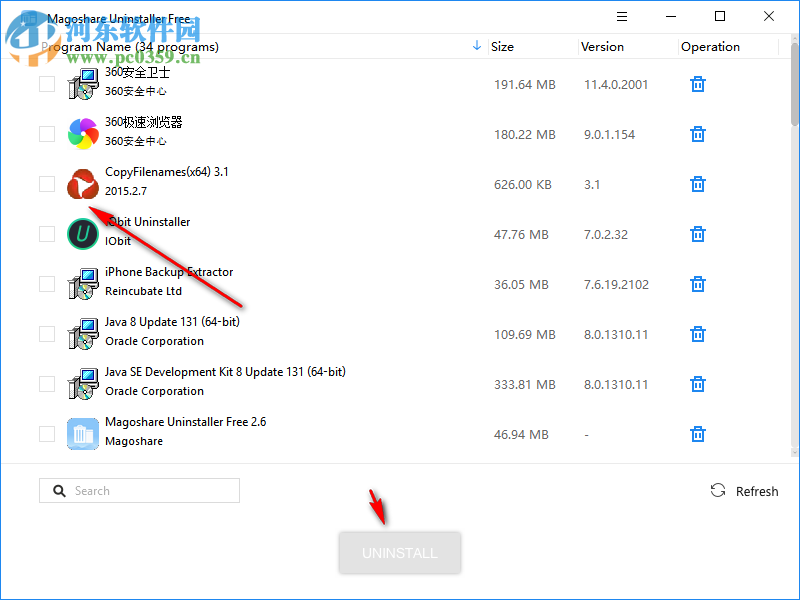Click the trash icon for CopyFilenames(x64) 3.1
Image resolution: width=800 pixels, height=600 pixels.
(697, 184)
